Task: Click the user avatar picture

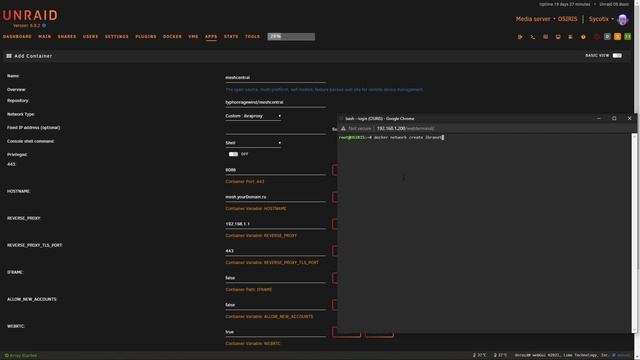Action: (623, 19)
